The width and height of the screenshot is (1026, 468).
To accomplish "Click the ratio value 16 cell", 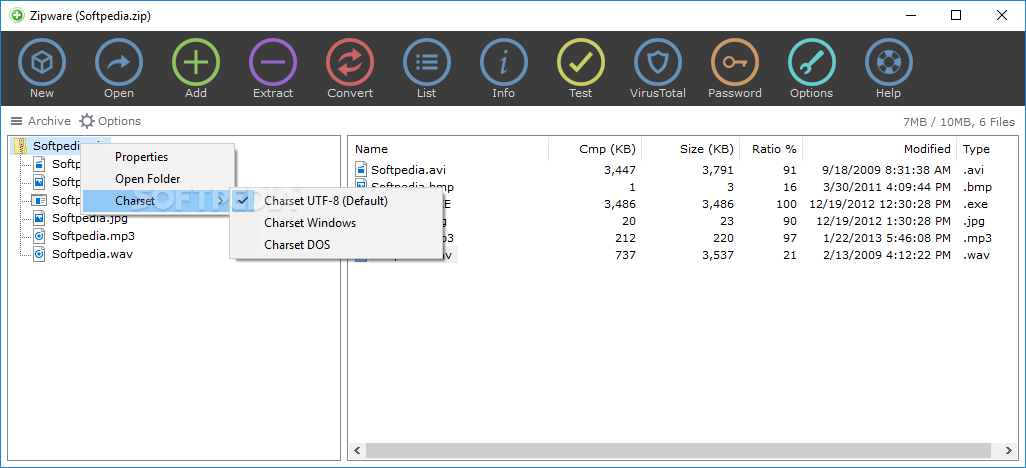I will tap(790, 187).
